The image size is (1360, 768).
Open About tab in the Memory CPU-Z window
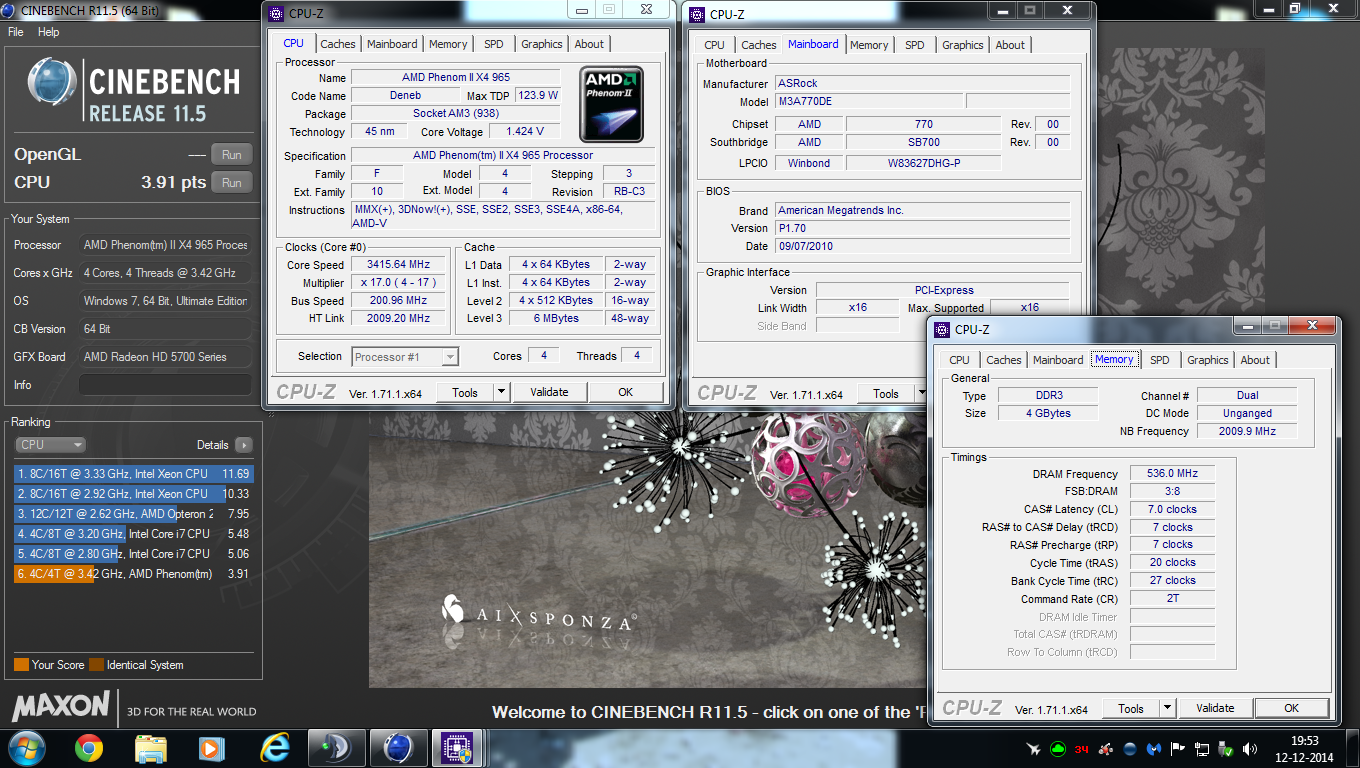[x=1255, y=360]
